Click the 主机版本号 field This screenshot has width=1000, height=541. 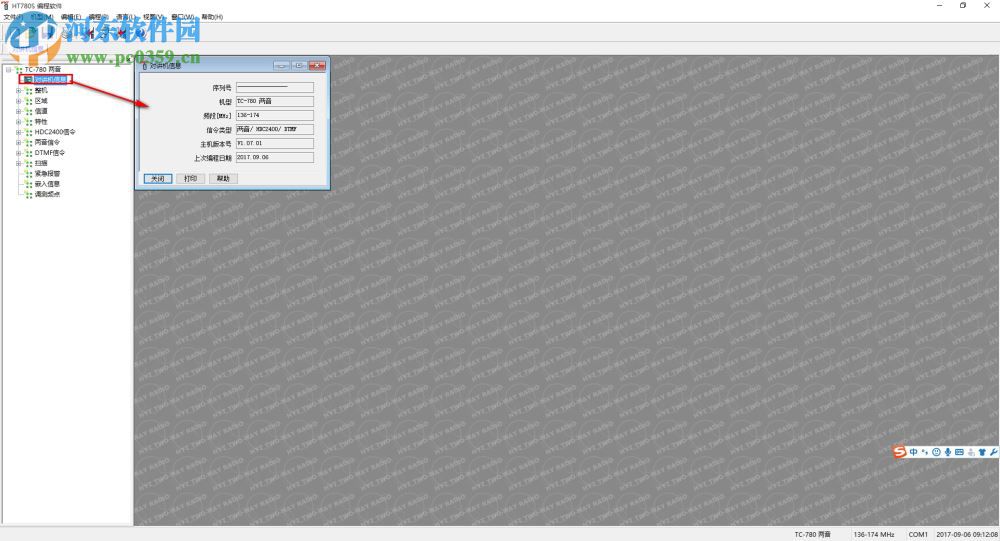click(275, 144)
